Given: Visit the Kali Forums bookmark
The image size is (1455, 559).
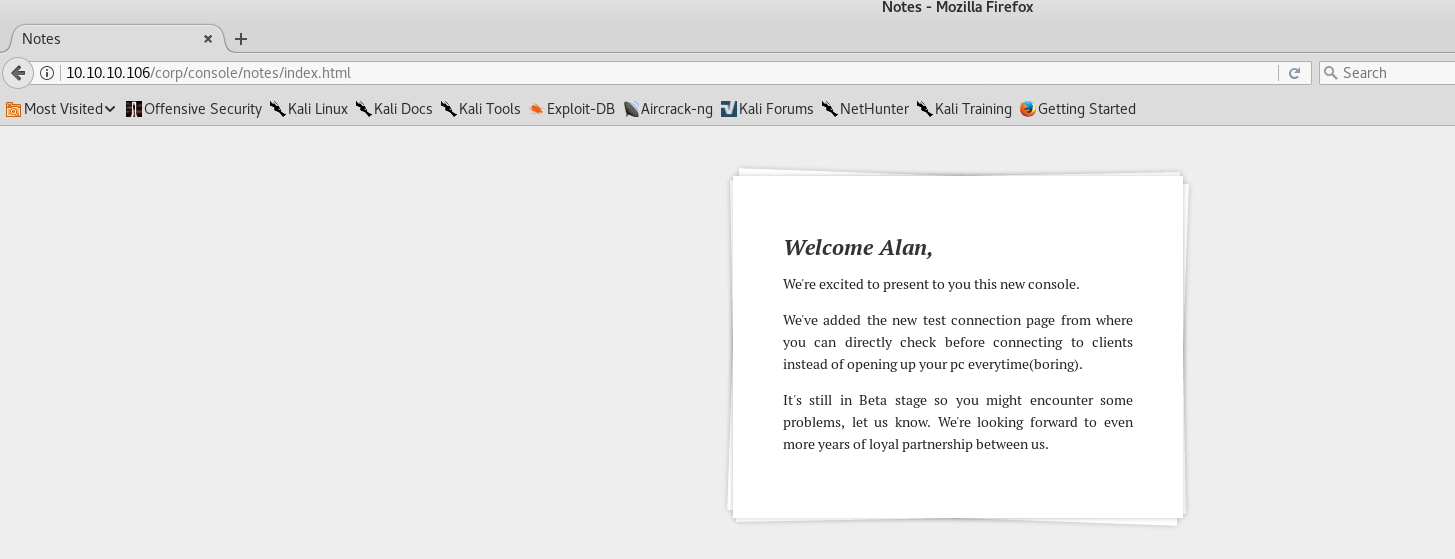Looking at the screenshot, I should pos(767,109).
